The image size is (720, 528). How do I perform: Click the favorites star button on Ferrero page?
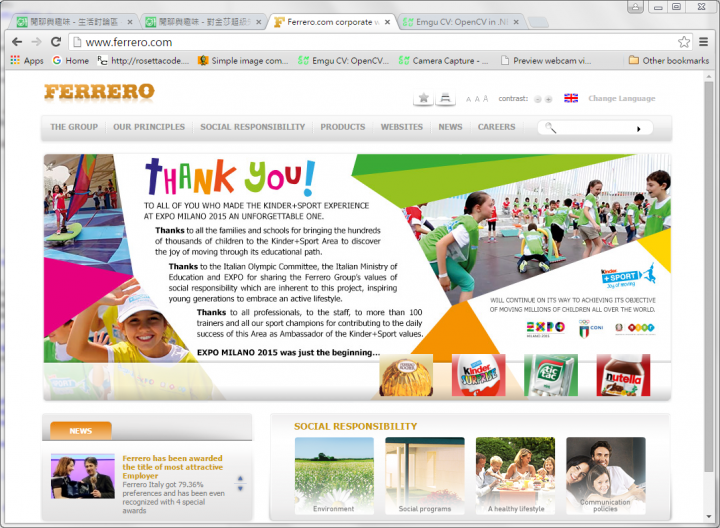tap(423, 98)
